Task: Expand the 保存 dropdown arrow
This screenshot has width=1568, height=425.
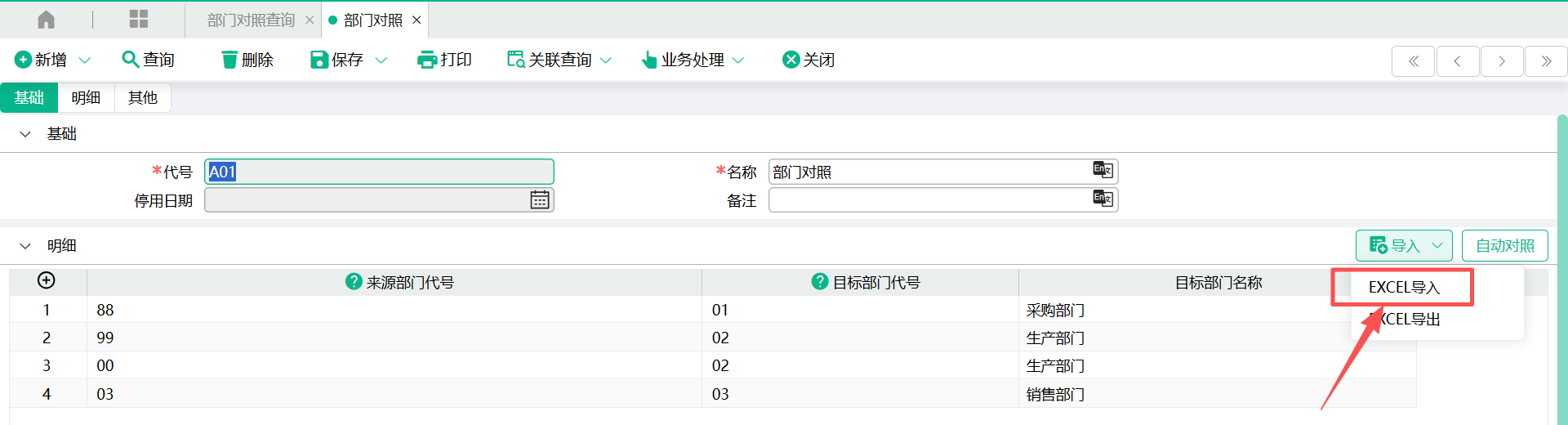Action: (381, 60)
